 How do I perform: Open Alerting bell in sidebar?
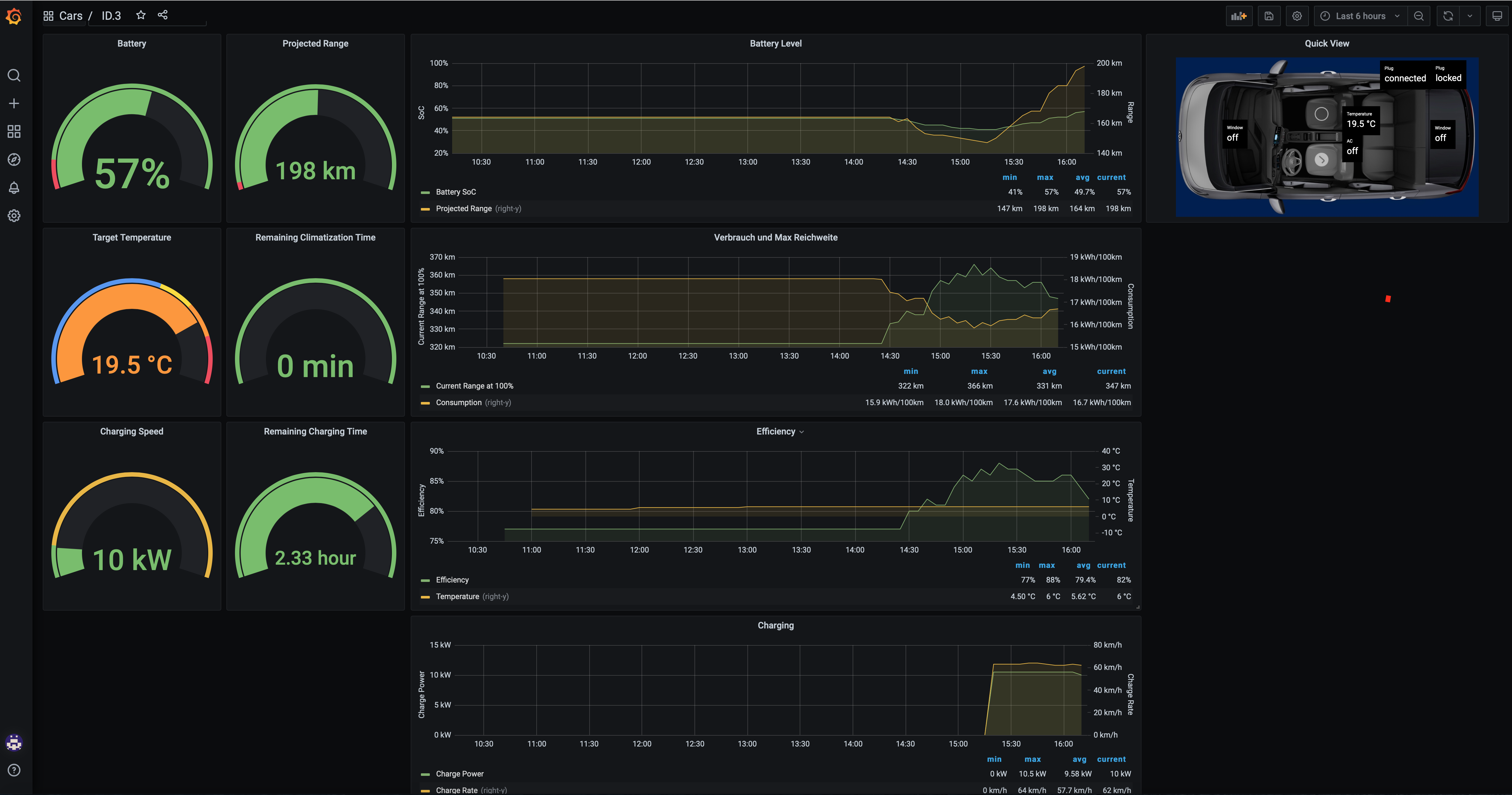[14, 188]
